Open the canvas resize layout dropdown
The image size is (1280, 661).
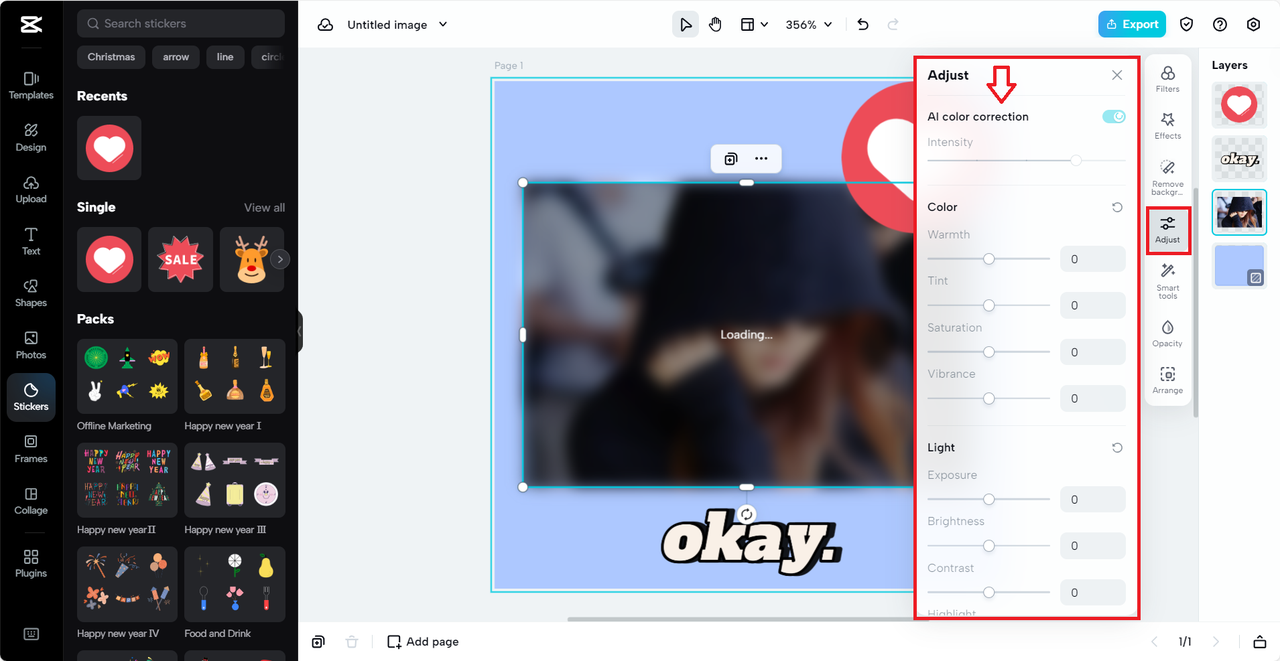coord(753,25)
